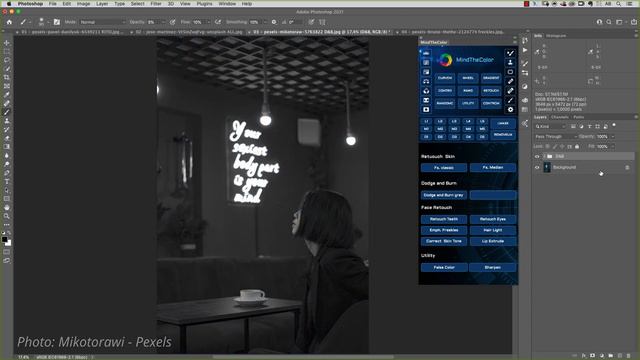Open the brush settings panel icon in options bar

(57, 22)
